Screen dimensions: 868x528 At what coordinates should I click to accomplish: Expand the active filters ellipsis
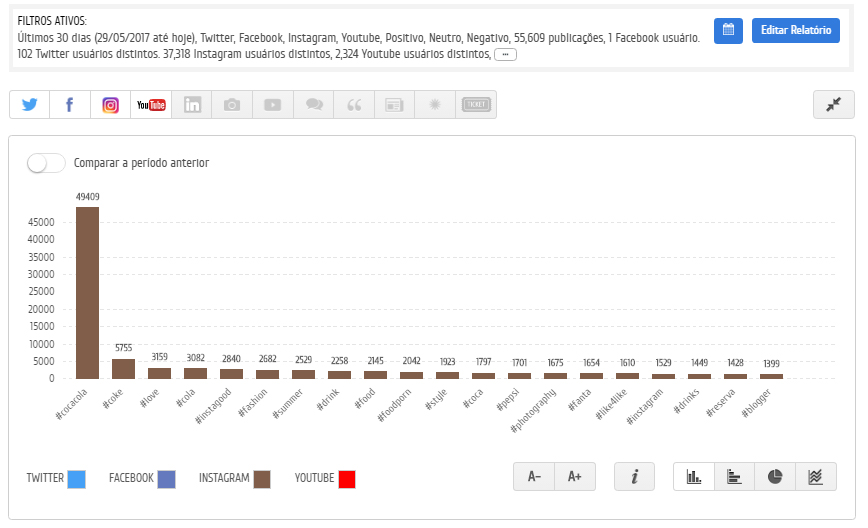pos(505,54)
